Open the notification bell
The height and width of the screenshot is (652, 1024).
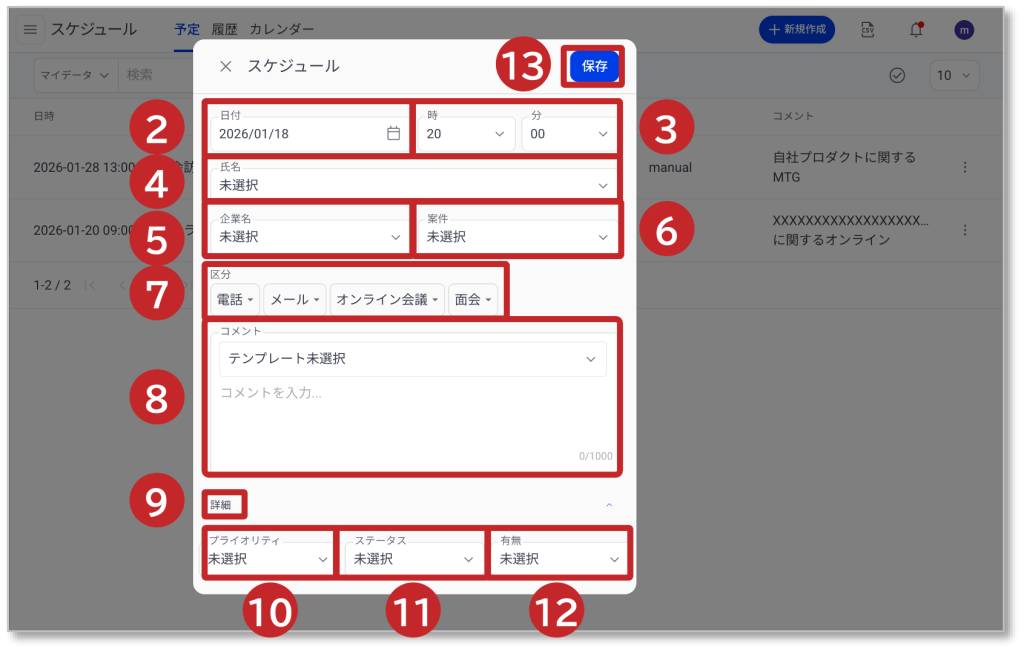point(915,30)
